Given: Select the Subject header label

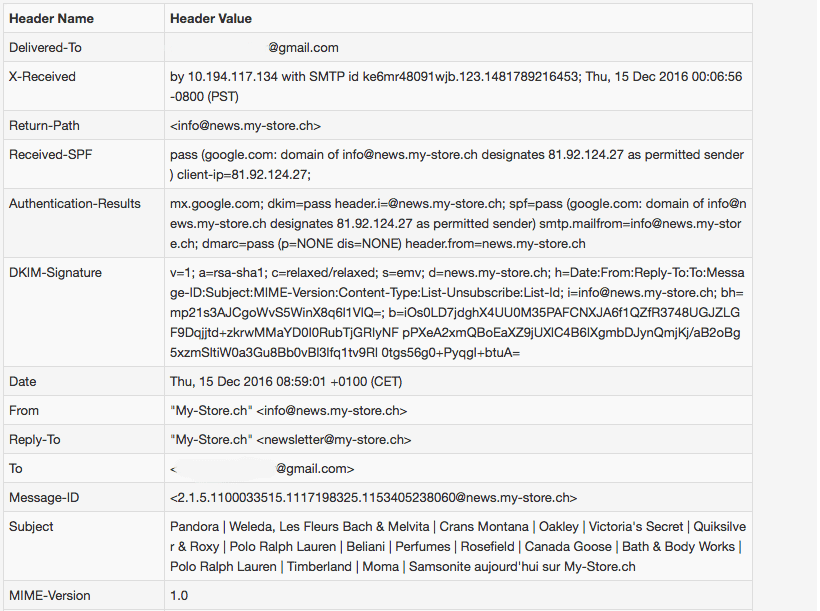Looking at the screenshot, I should click(x=31, y=526).
